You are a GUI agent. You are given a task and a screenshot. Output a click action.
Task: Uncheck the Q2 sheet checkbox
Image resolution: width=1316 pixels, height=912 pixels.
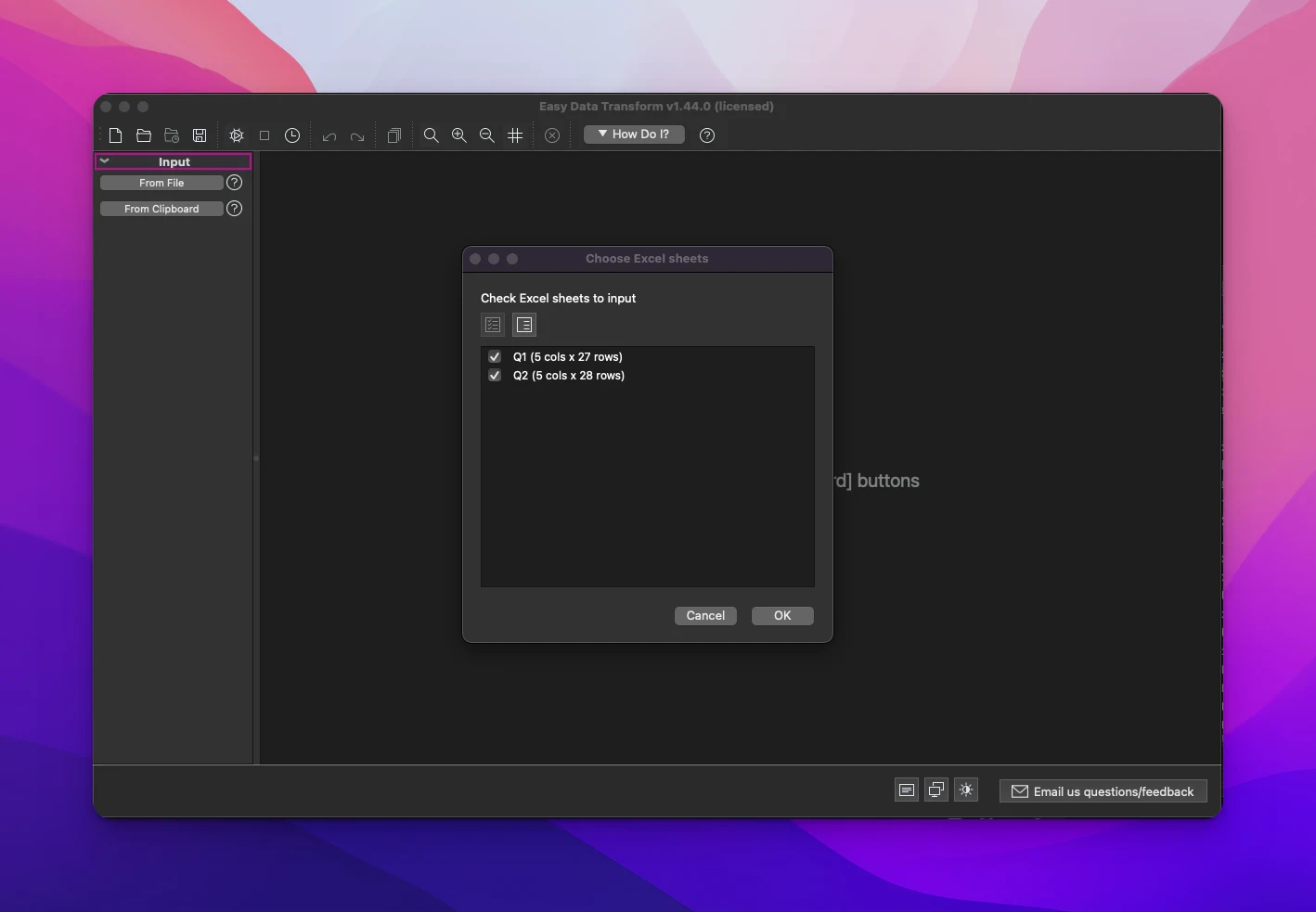click(495, 376)
